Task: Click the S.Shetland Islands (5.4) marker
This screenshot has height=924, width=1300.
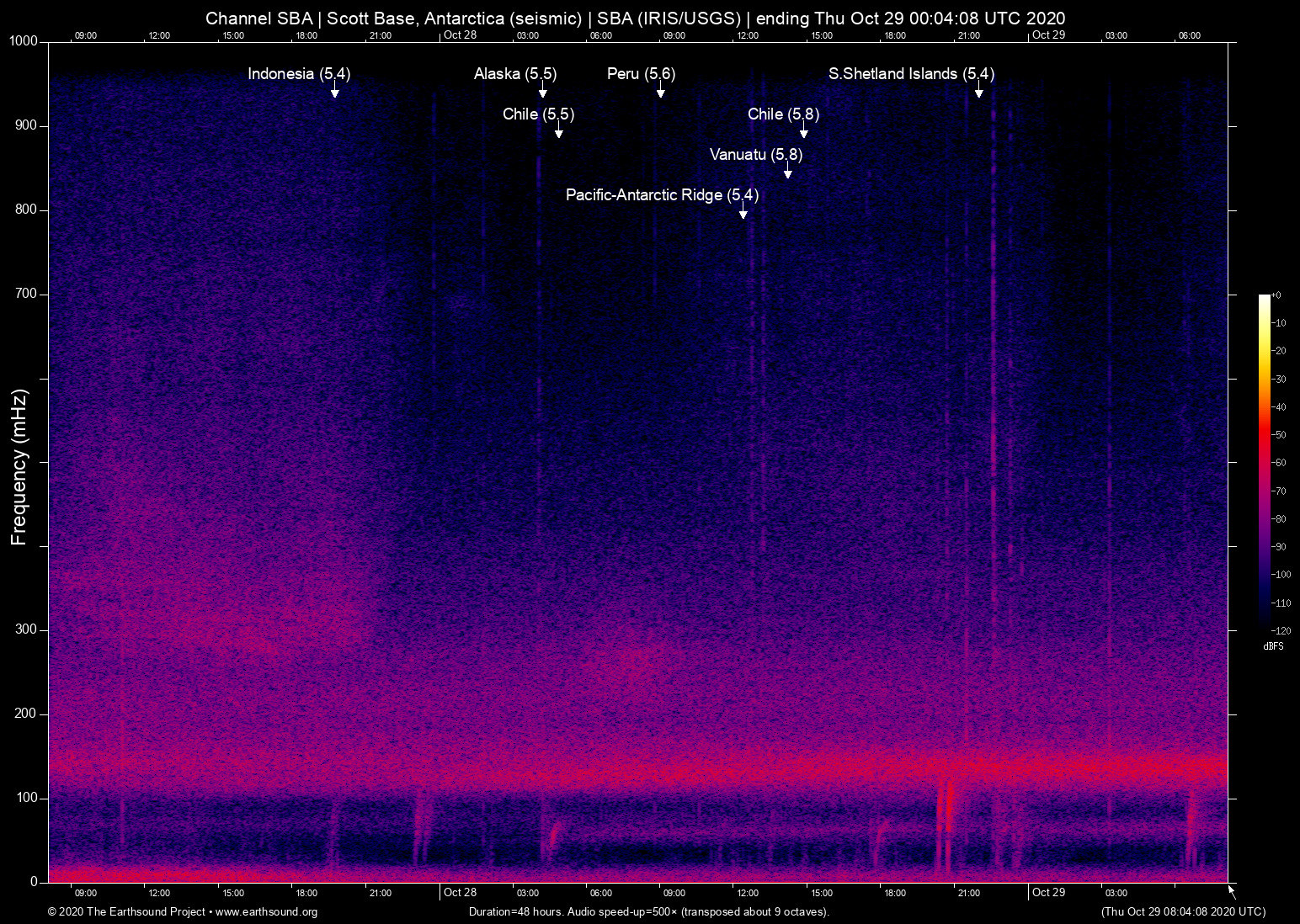Action: 979,91
